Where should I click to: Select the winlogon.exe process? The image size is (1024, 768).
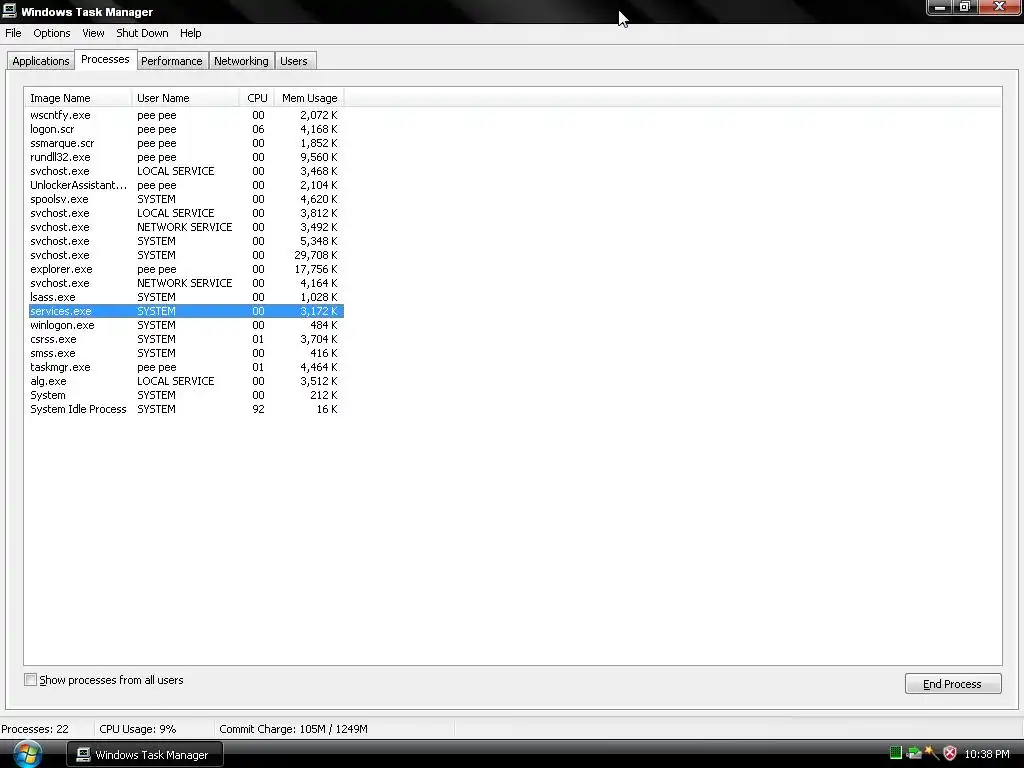click(186, 325)
